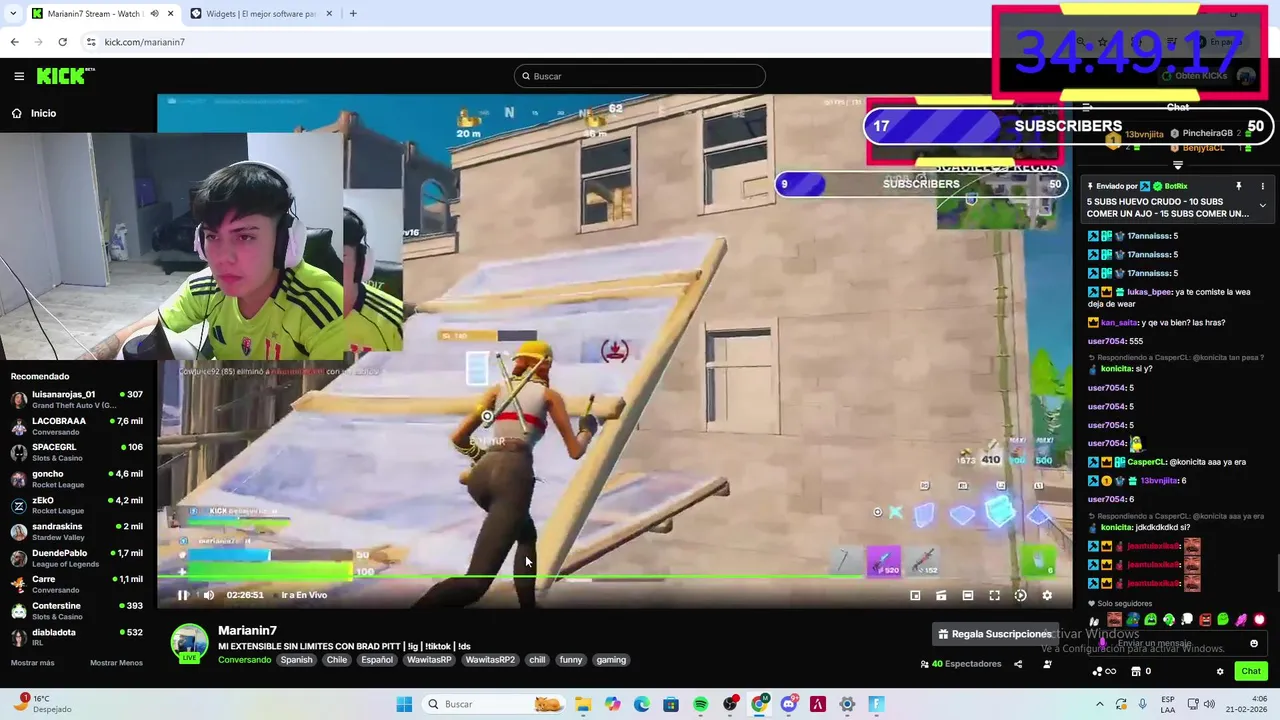This screenshot has height=720, width=1280.
Task: Click the angry red emote
Action: pos(1205,620)
